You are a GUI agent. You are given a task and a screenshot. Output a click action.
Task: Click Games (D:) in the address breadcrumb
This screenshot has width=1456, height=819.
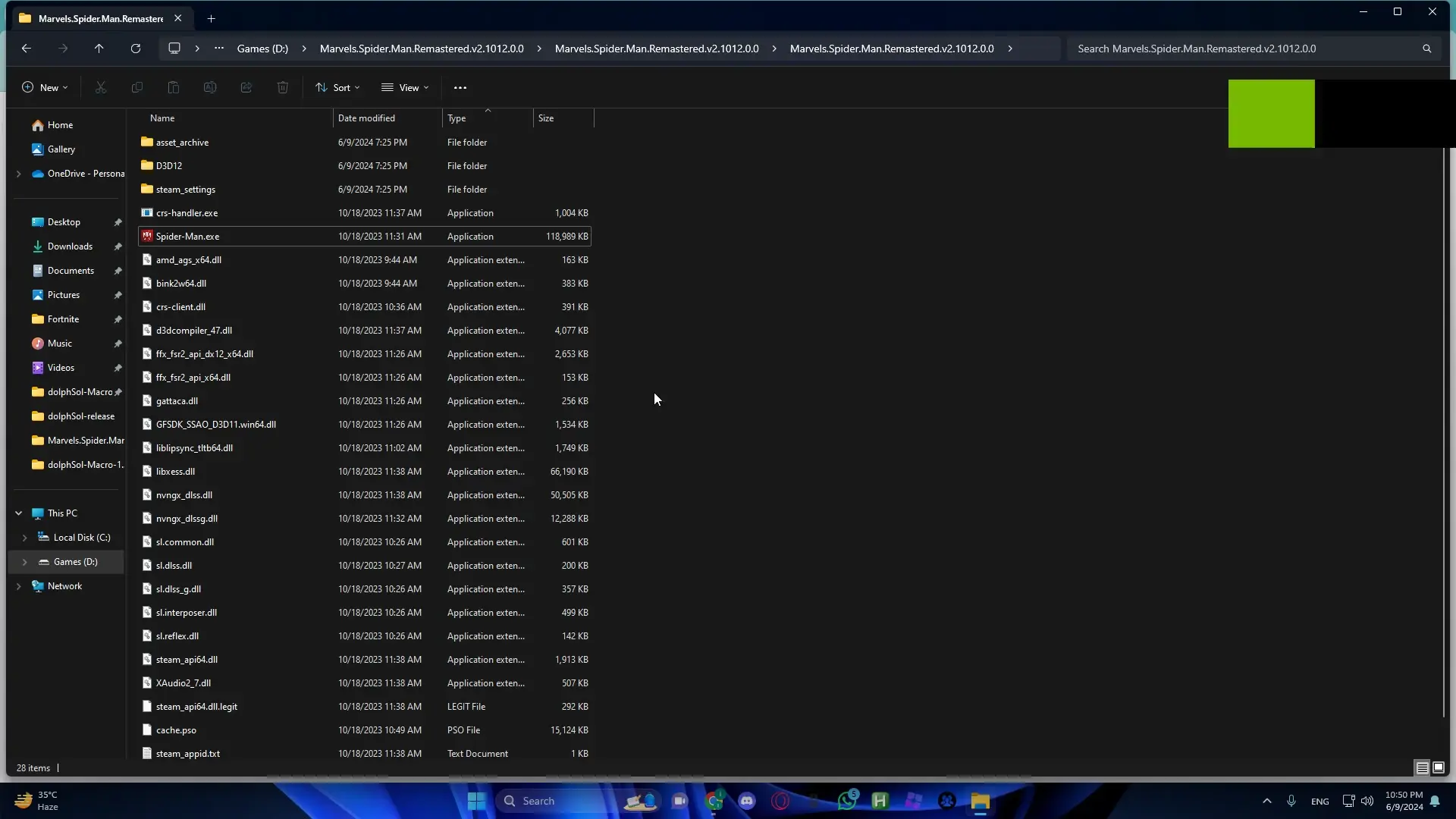[262, 49]
